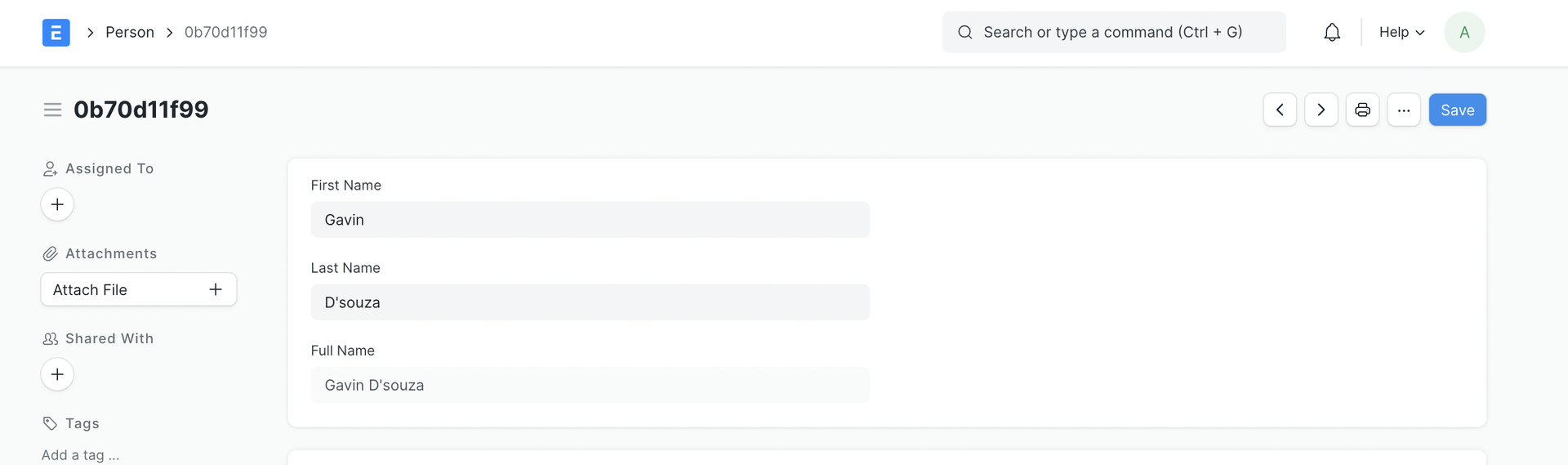Save the Person document
The width and height of the screenshot is (1568, 465).
pos(1457,110)
